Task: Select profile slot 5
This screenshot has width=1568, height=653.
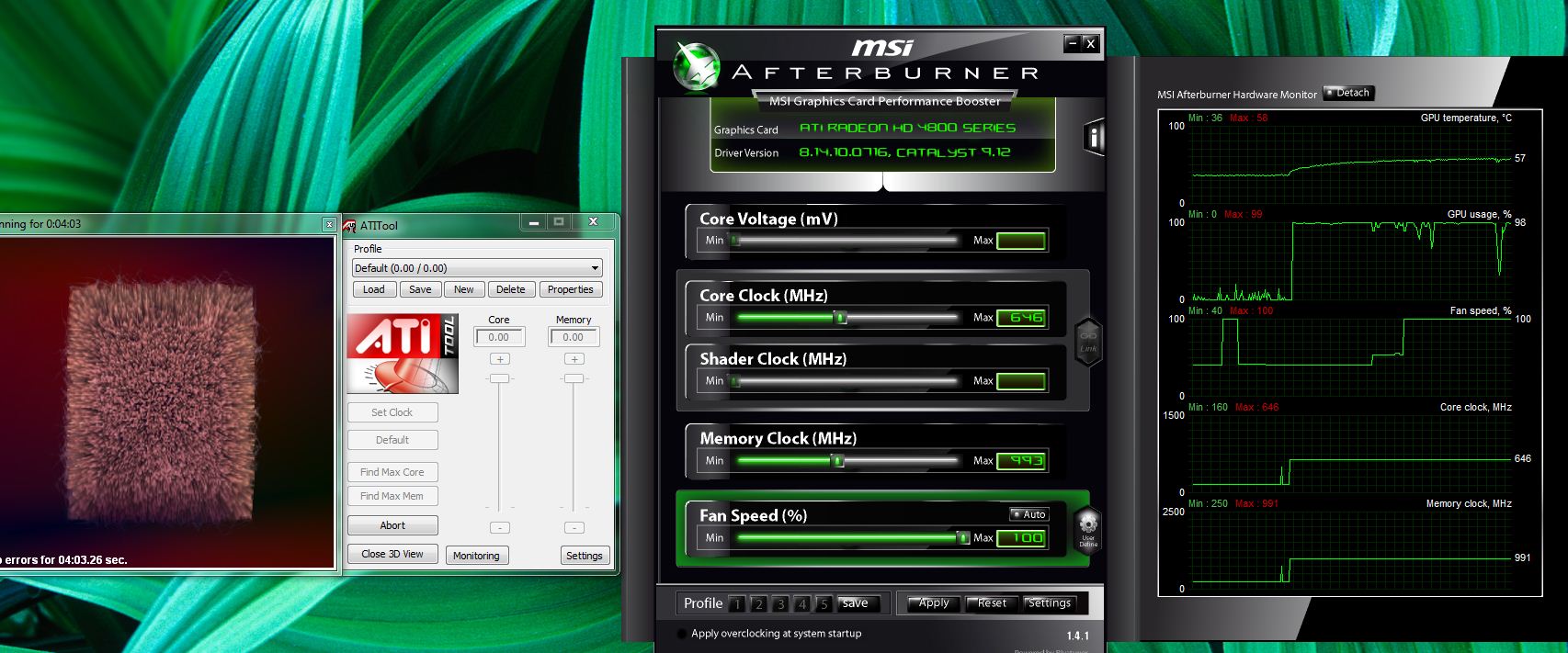Action: click(x=824, y=604)
